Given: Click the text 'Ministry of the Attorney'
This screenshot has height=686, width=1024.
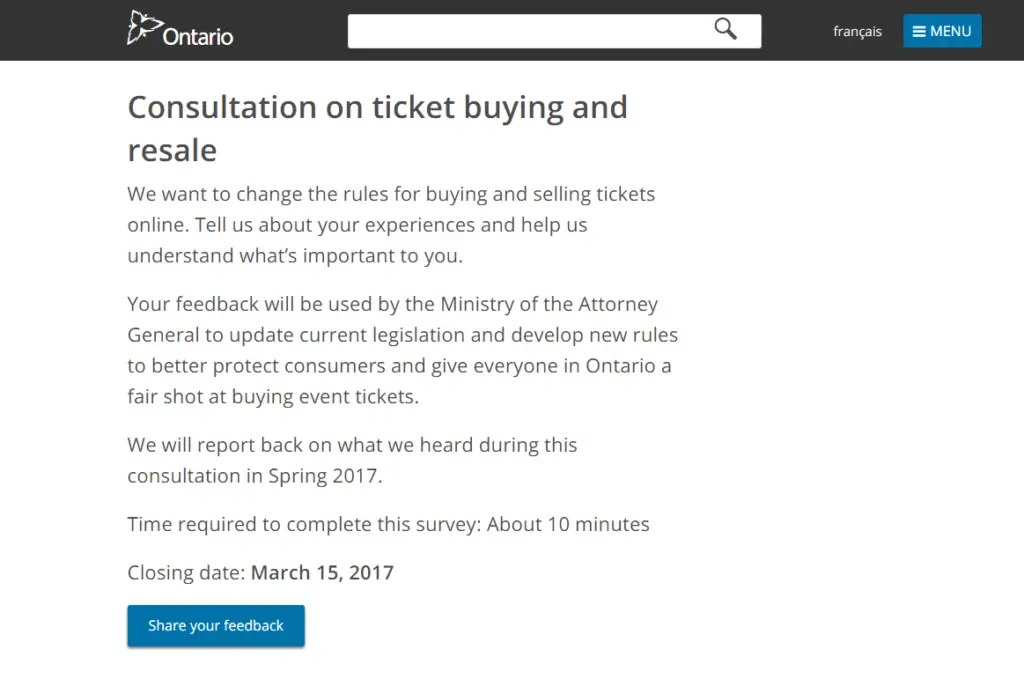Looking at the screenshot, I should (x=549, y=304).
